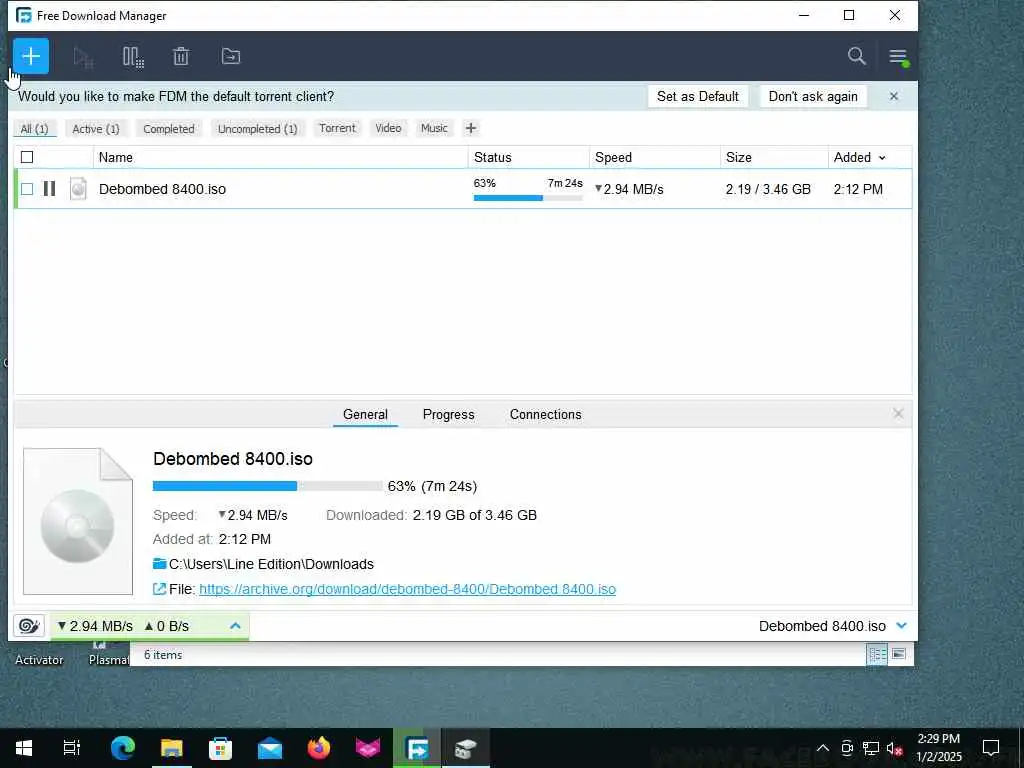Select the Torrent filter
This screenshot has width=1024, height=768.
[x=337, y=128]
